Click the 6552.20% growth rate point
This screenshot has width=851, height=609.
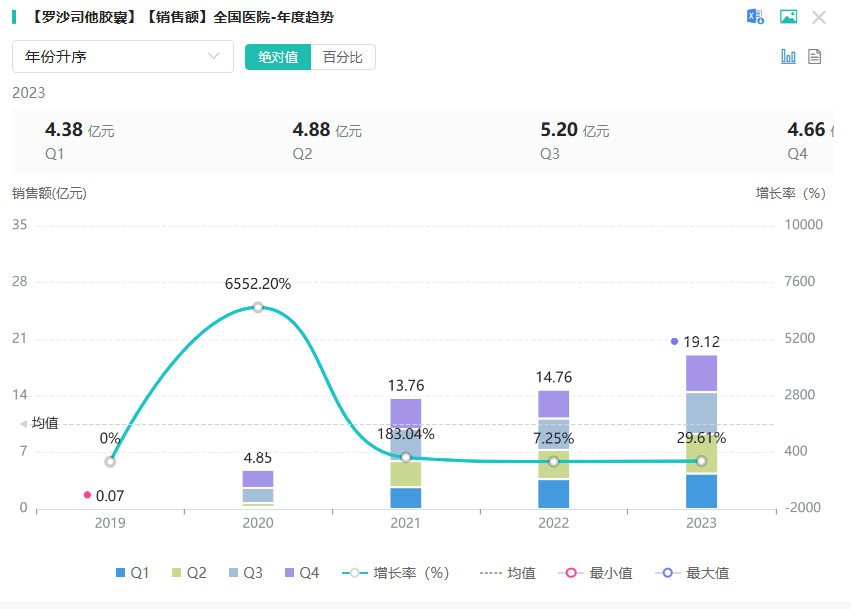258,307
